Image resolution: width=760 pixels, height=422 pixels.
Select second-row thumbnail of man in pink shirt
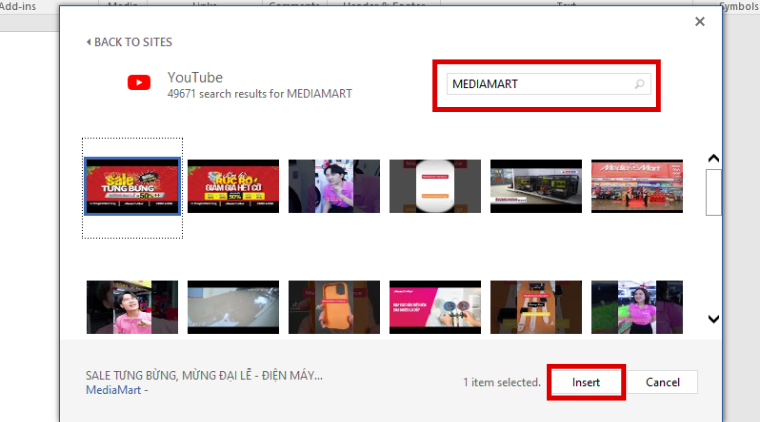(132, 307)
